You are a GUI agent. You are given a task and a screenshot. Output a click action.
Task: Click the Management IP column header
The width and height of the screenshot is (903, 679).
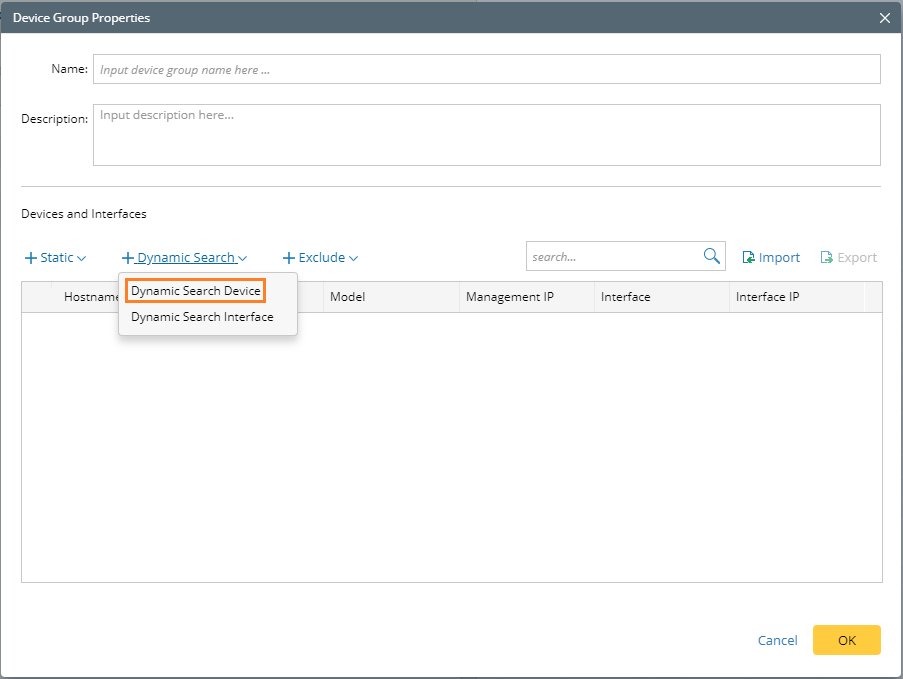[510, 297]
